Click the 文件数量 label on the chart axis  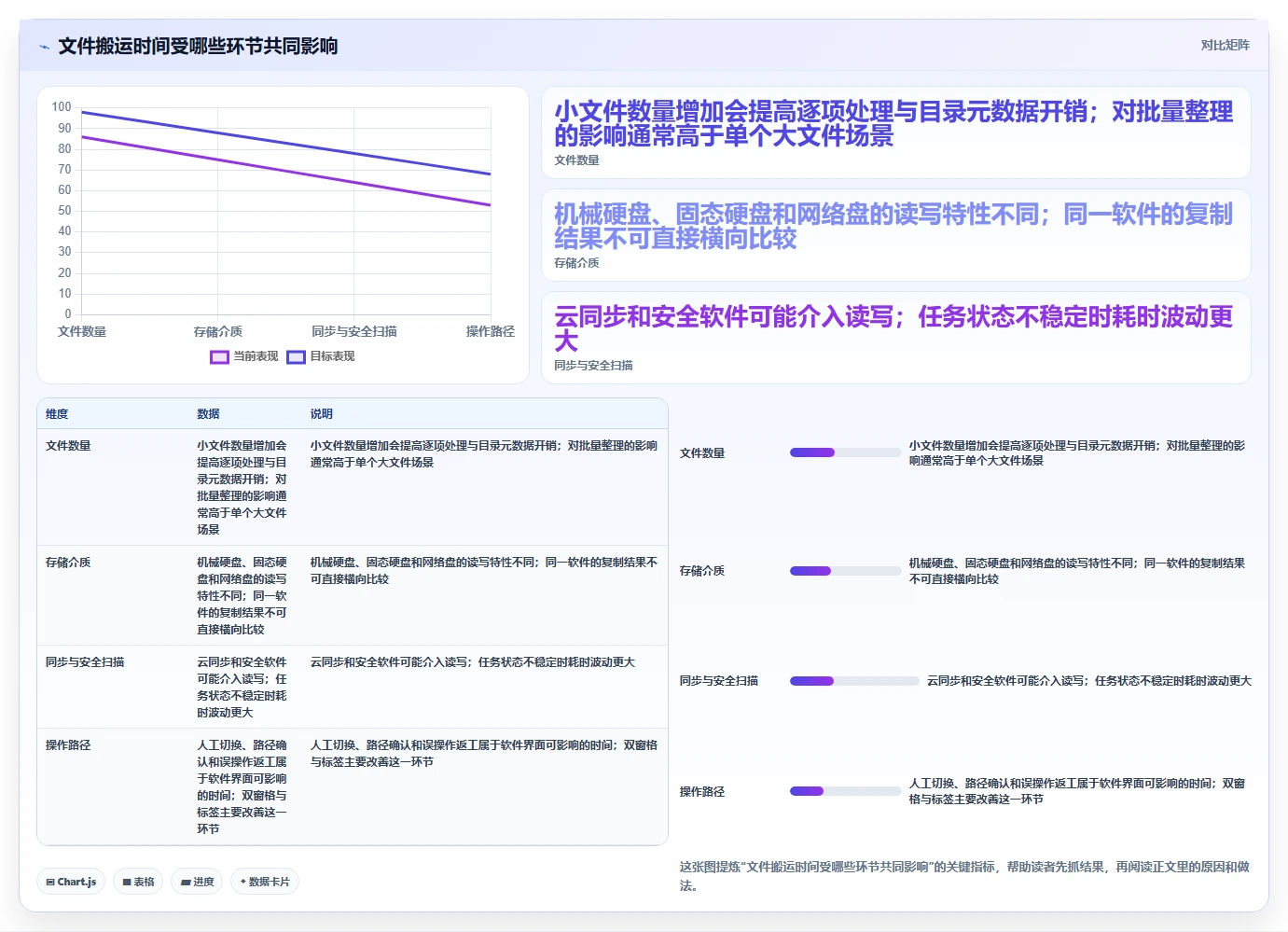pyautogui.click(x=82, y=331)
